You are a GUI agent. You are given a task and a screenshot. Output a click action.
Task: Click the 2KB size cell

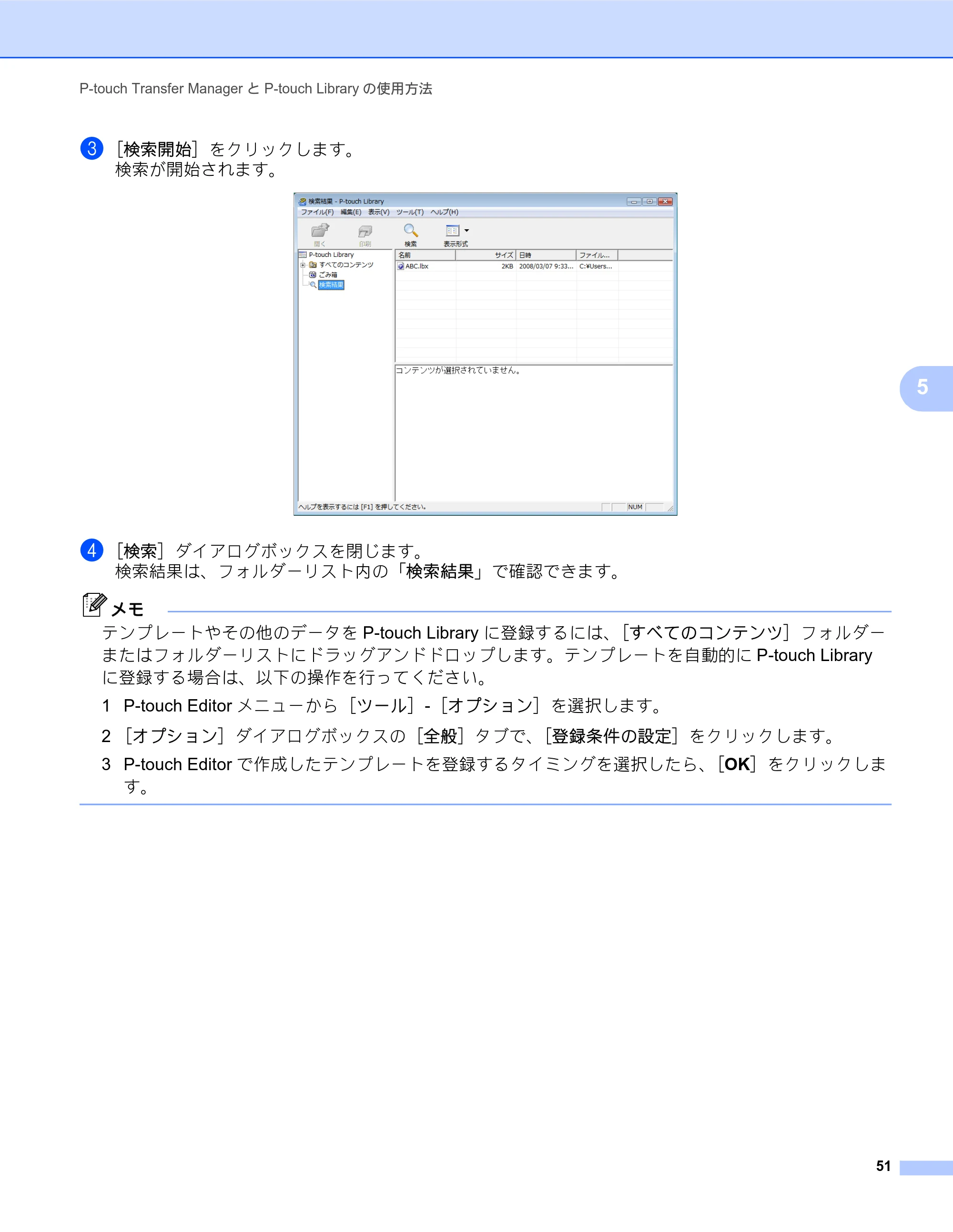pos(507,266)
